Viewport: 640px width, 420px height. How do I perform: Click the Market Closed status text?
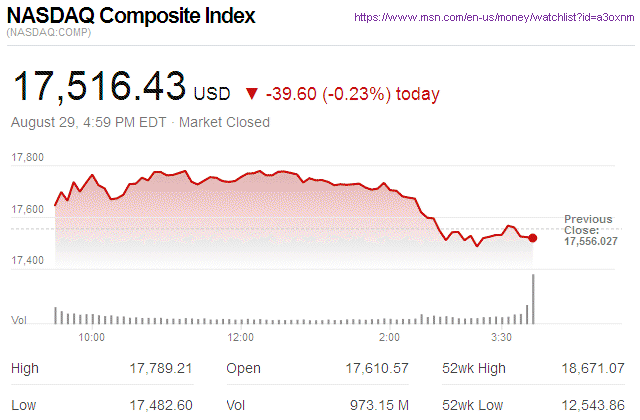(x=224, y=123)
